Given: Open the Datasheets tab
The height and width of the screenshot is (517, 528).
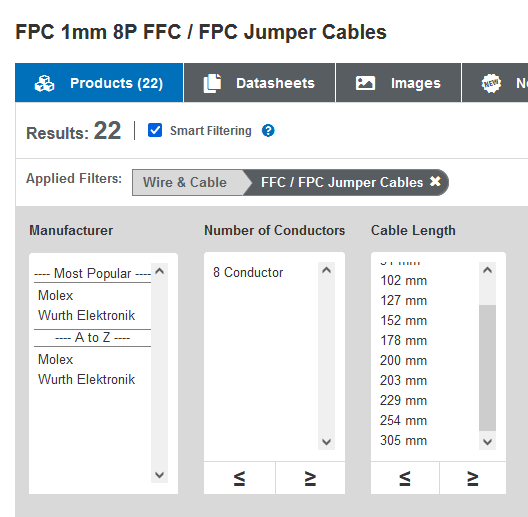Looking at the screenshot, I should click(x=259, y=83).
